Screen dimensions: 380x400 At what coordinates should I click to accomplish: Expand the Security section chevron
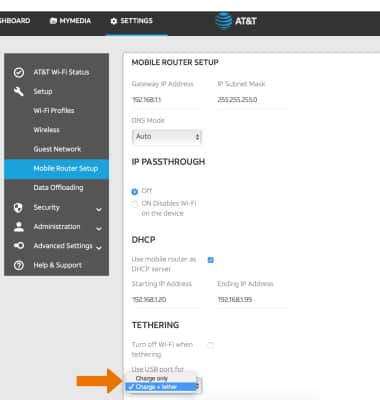click(99, 210)
